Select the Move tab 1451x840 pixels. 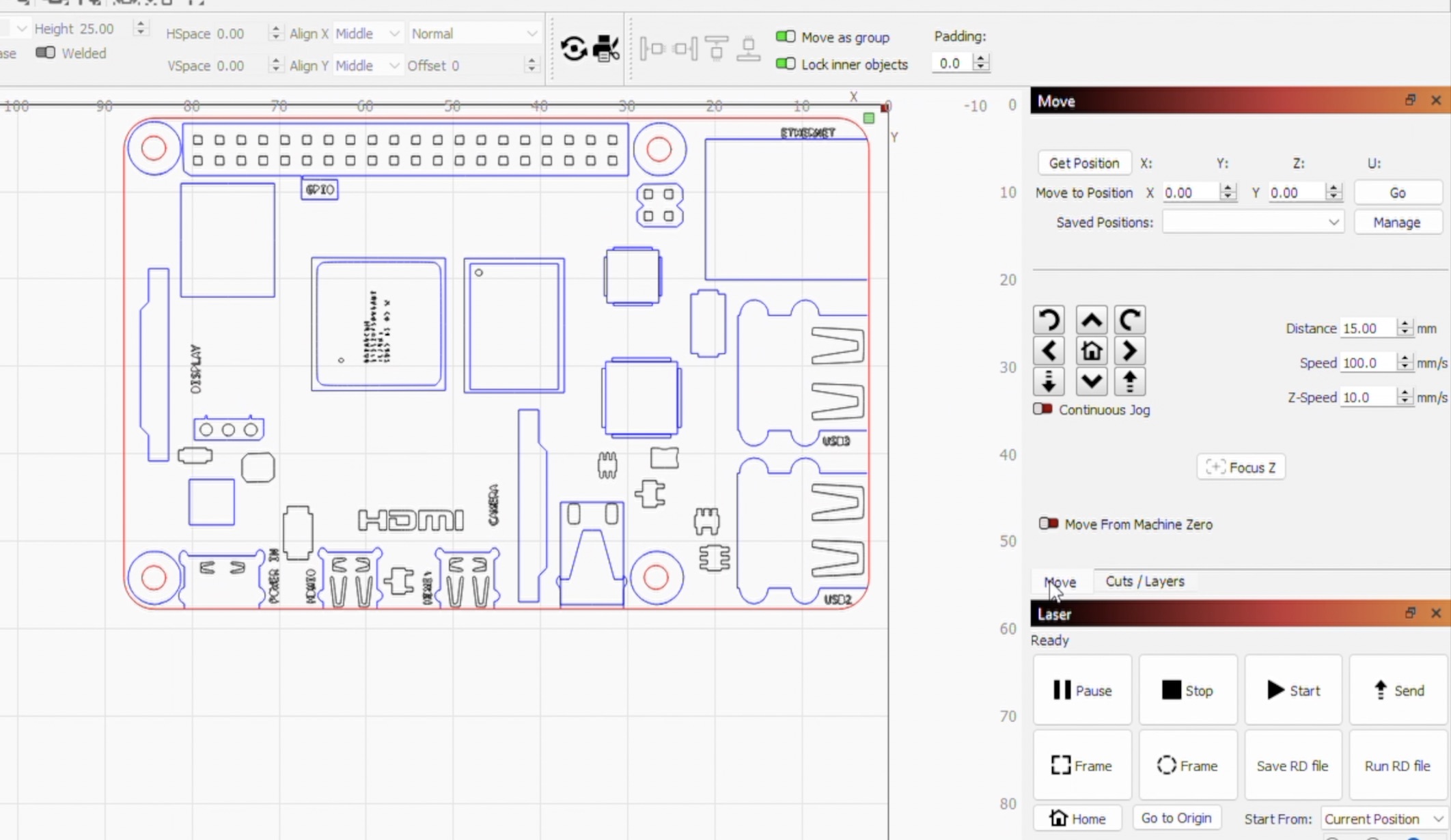1060,582
